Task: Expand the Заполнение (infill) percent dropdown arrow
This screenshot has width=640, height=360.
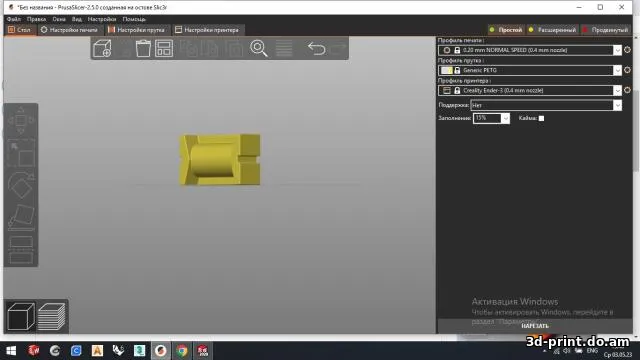Action: click(x=505, y=118)
